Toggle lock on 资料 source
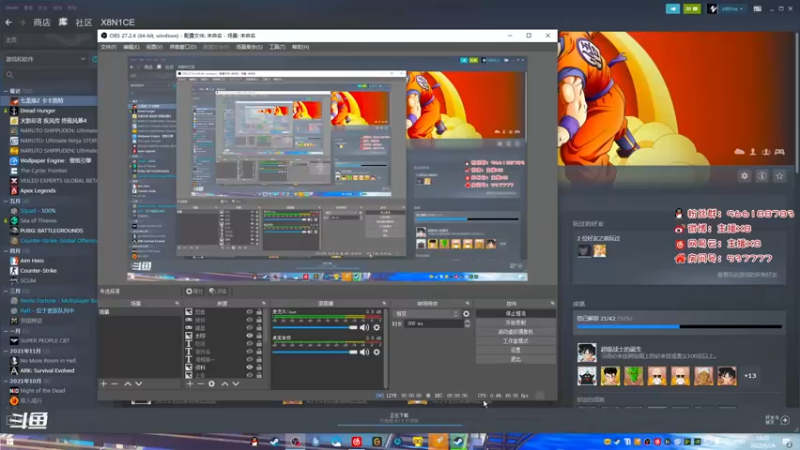The height and width of the screenshot is (450, 800). click(x=259, y=367)
